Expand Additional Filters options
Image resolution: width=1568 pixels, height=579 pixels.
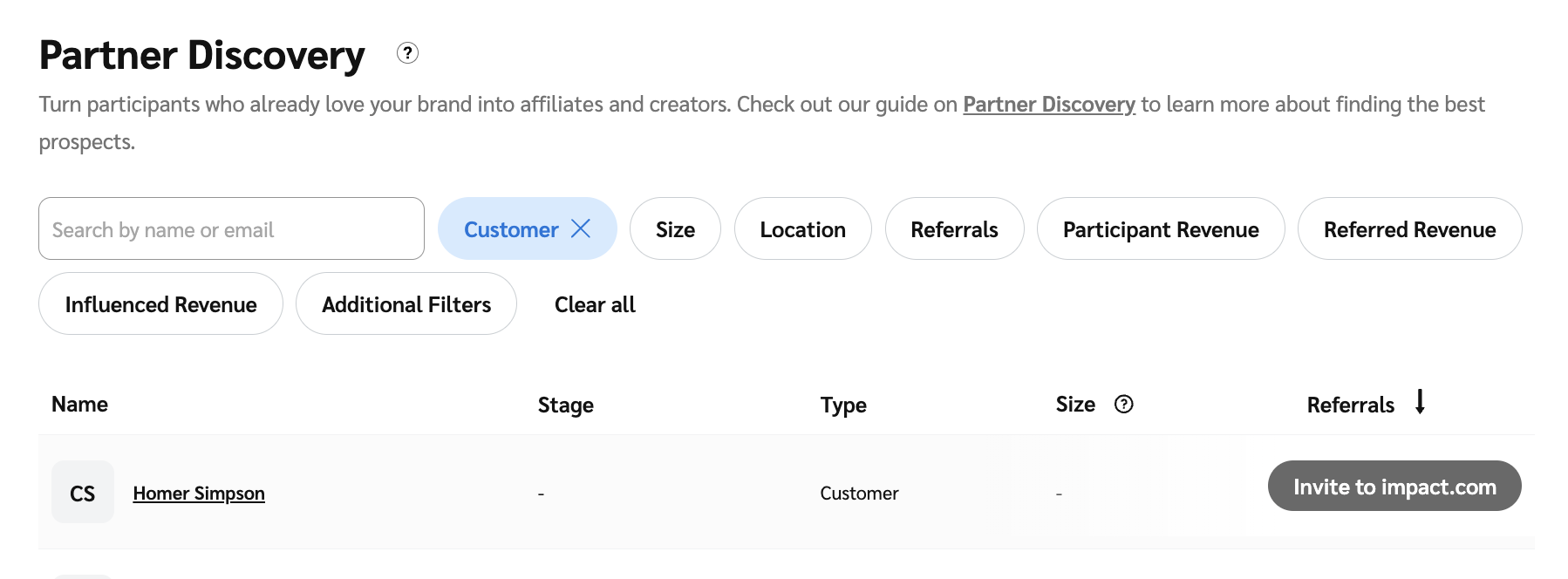406,304
